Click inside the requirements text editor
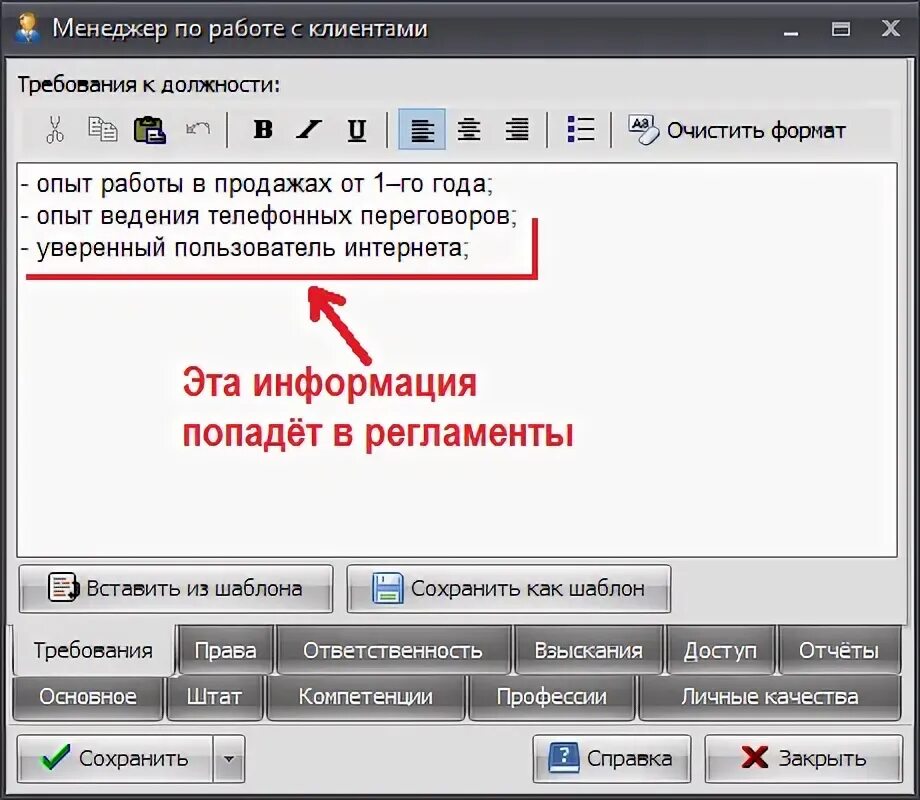The height and width of the screenshot is (800, 920). pos(457,360)
